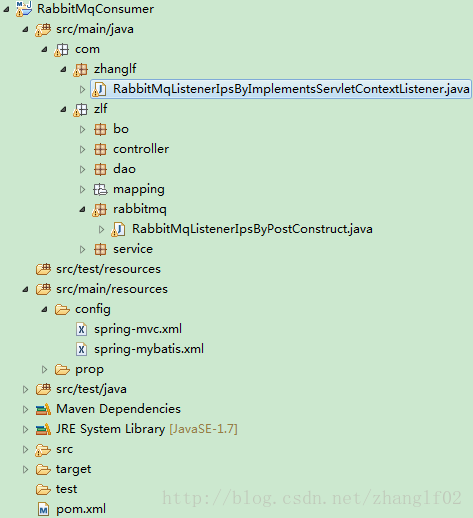Expand the prop folder node

click(x=44, y=369)
